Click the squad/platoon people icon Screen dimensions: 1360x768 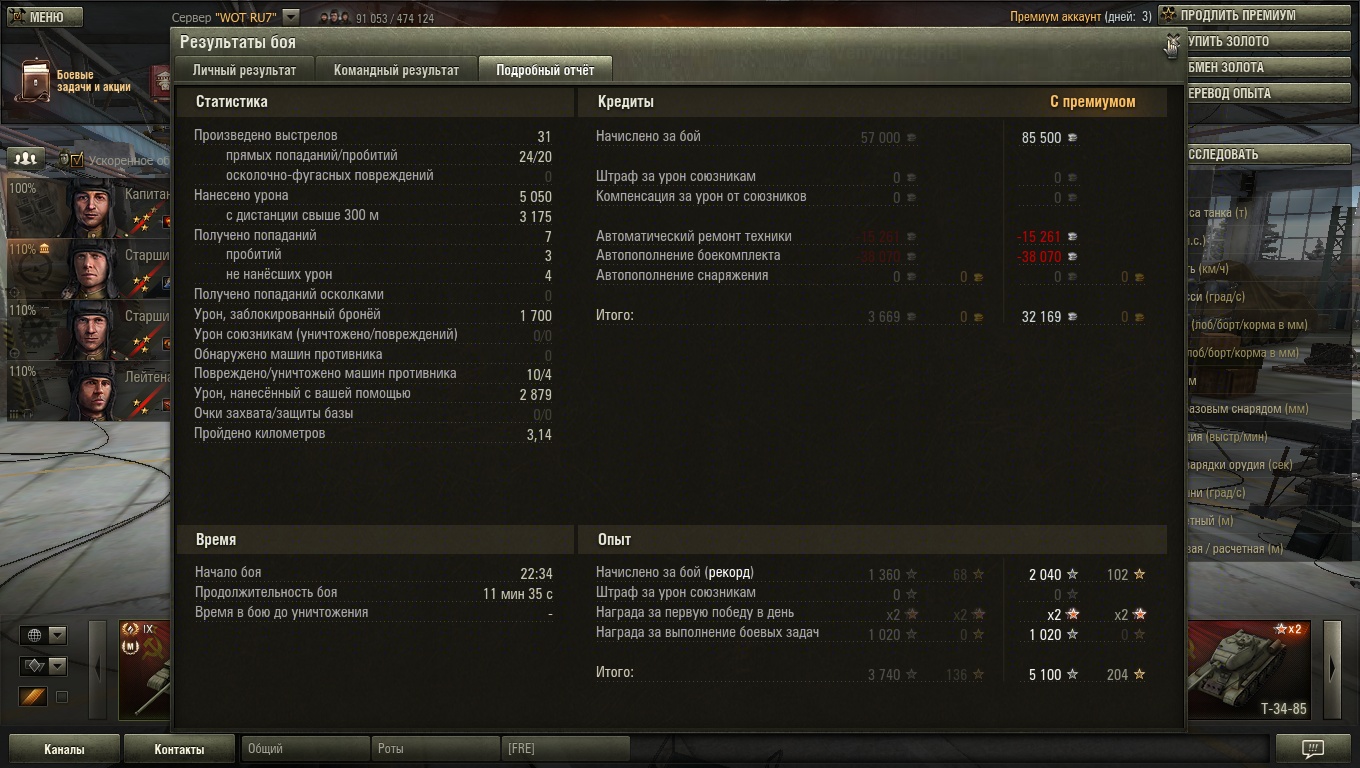27,158
